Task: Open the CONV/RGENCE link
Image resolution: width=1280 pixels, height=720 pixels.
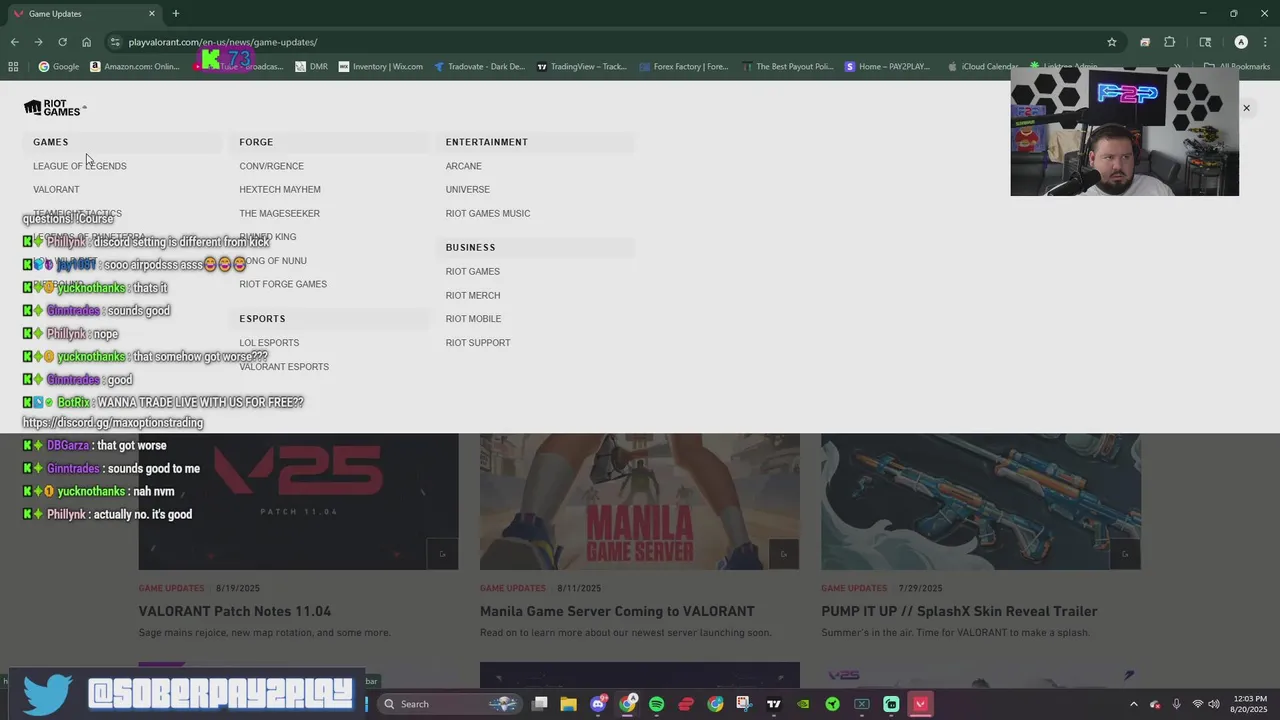Action: (271, 166)
